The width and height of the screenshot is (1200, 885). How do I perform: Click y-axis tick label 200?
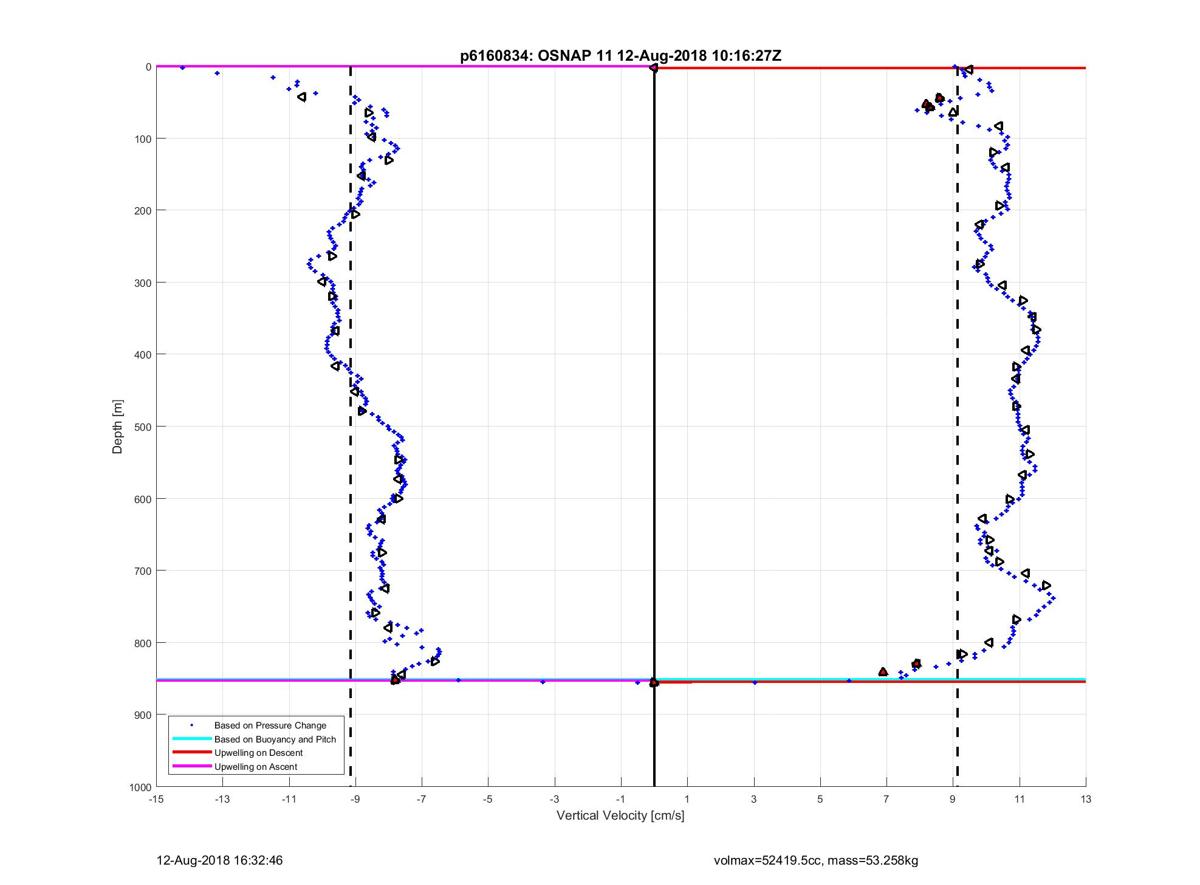pos(142,211)
